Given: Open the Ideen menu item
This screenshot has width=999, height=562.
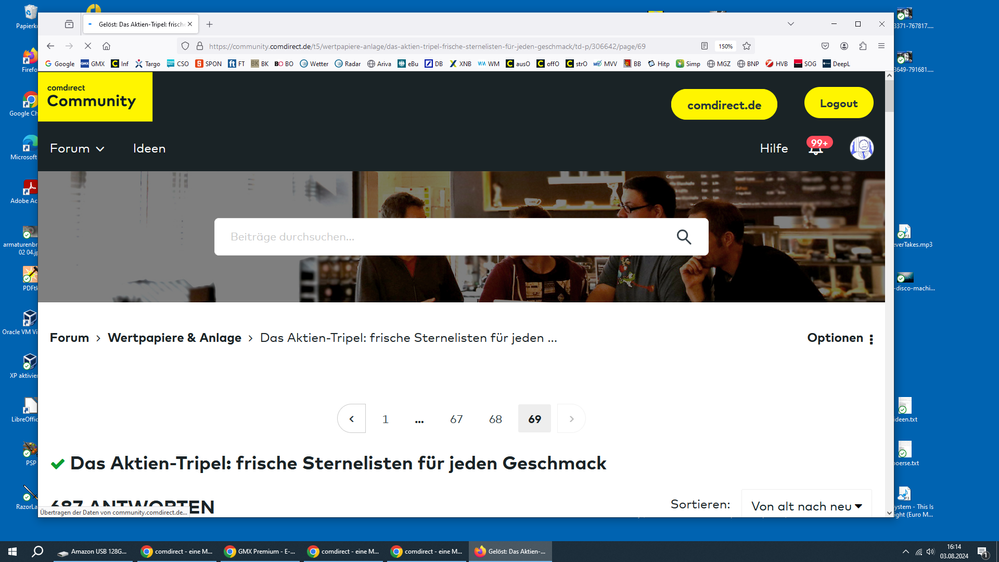Looking at the screenshot, I should tap(149, 148).
